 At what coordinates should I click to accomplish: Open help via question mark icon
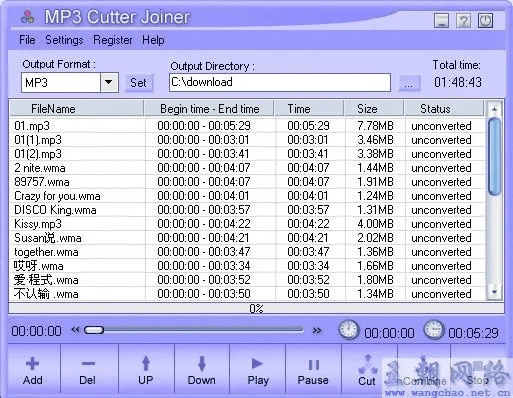[464, 21]
